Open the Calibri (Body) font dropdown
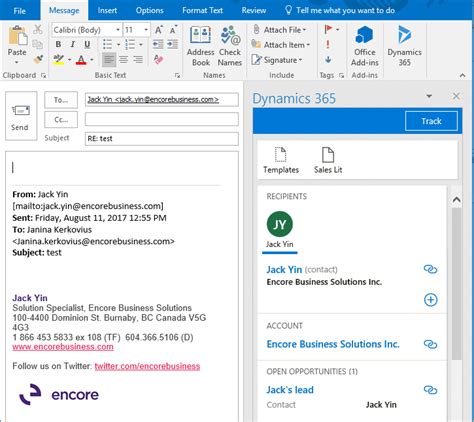The height and width of the screenshot is (422, 474). tap(118, 30)
